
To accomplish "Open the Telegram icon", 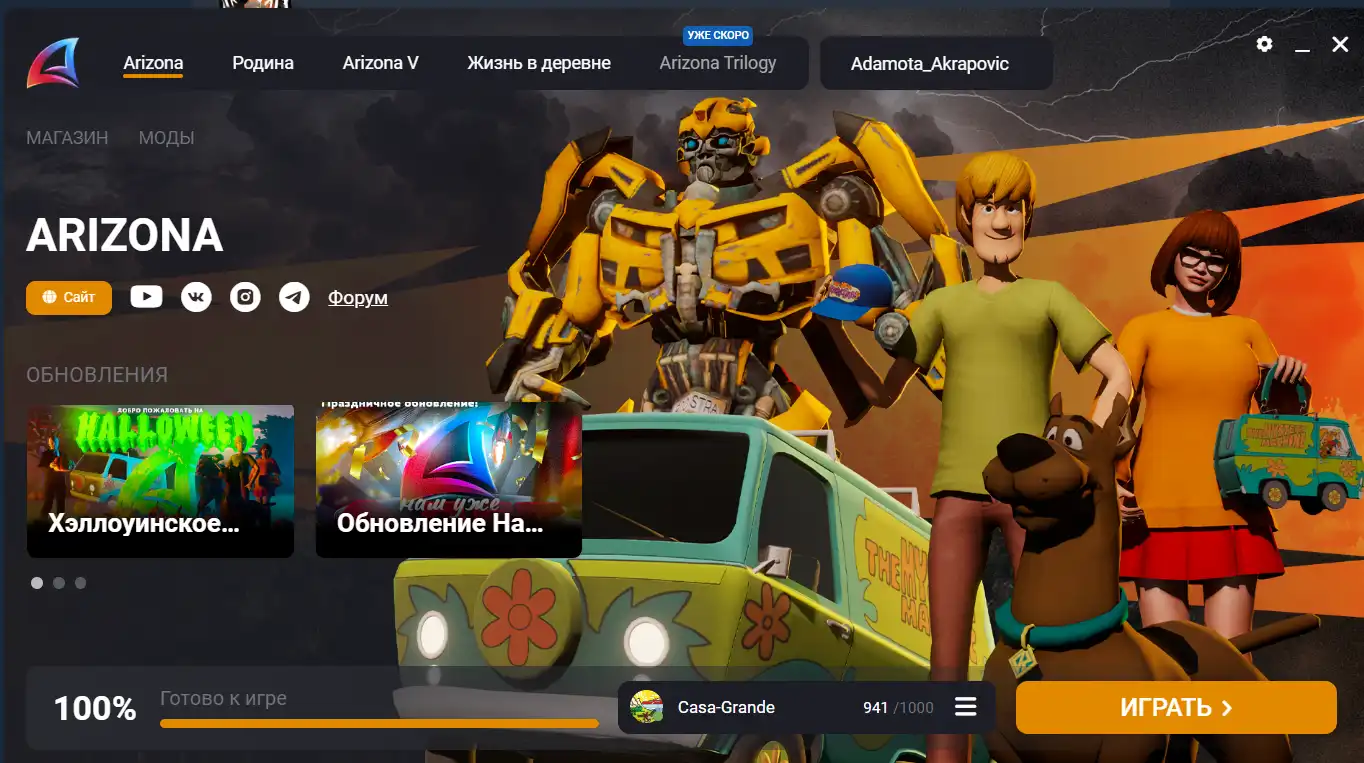I will click(294, 297).
